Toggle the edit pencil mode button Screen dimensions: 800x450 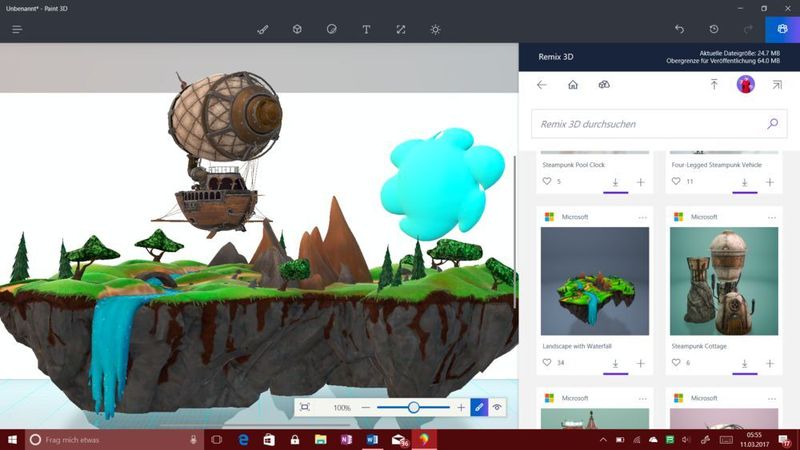point(479,407)
